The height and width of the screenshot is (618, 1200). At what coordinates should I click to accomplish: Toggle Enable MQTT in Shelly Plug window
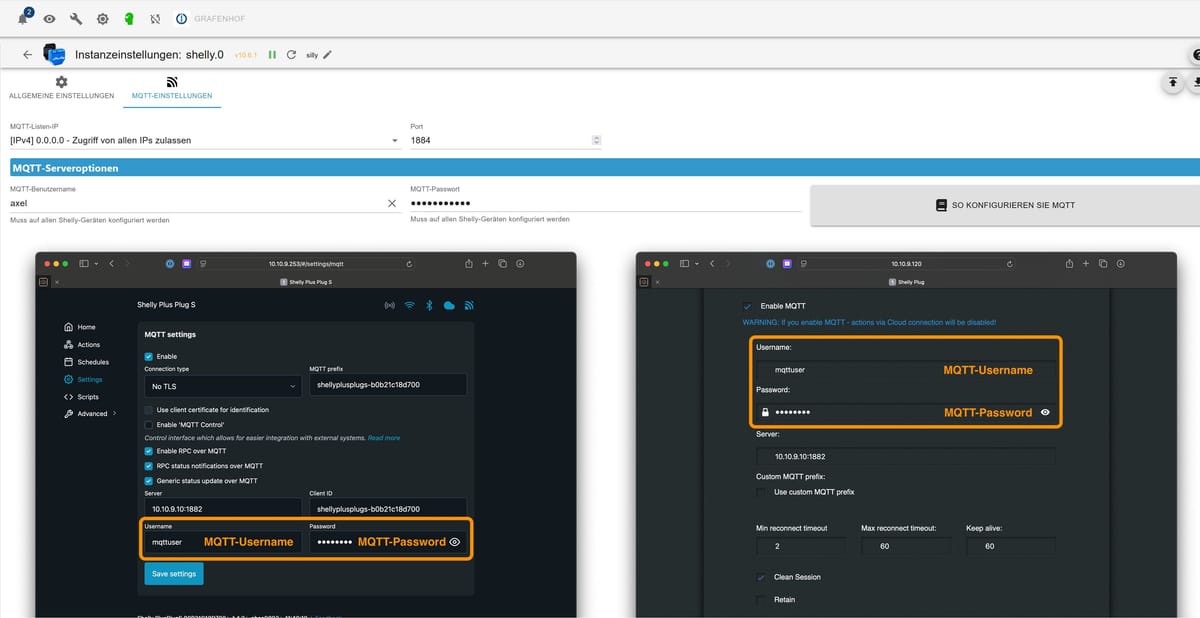pos(747,306)
